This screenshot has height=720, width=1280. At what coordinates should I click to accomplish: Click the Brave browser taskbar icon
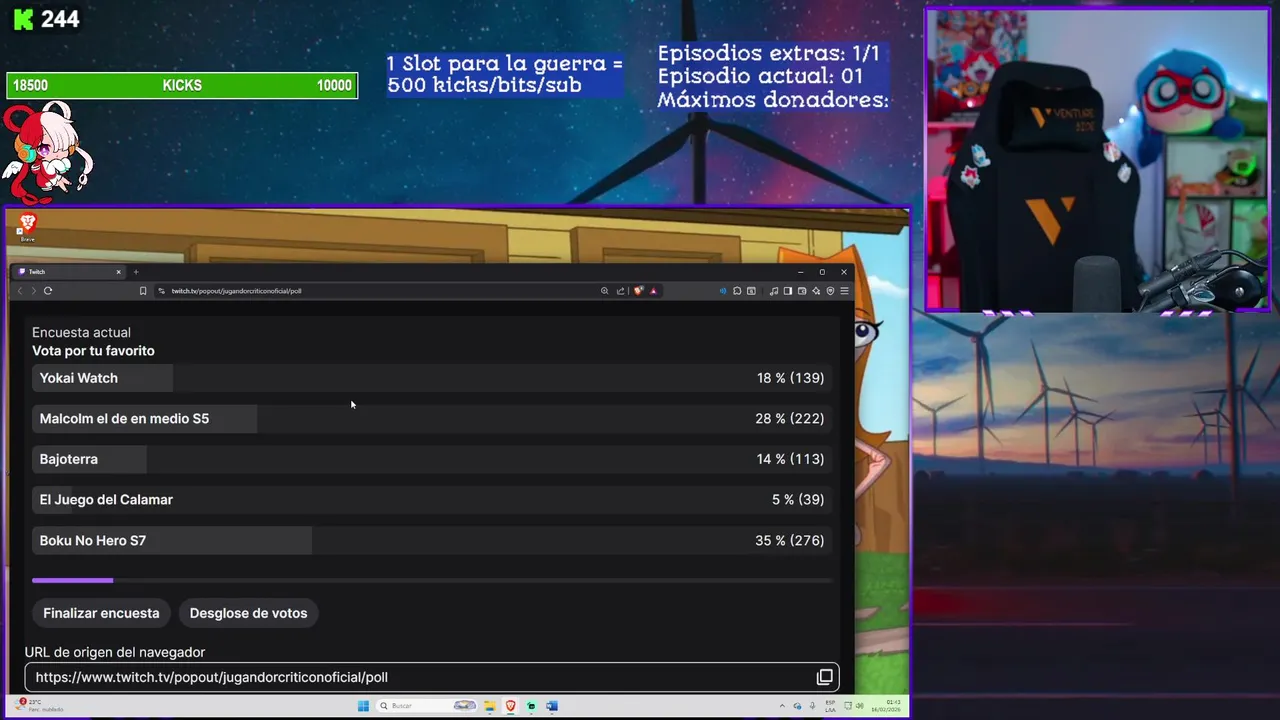coord(510,706)
